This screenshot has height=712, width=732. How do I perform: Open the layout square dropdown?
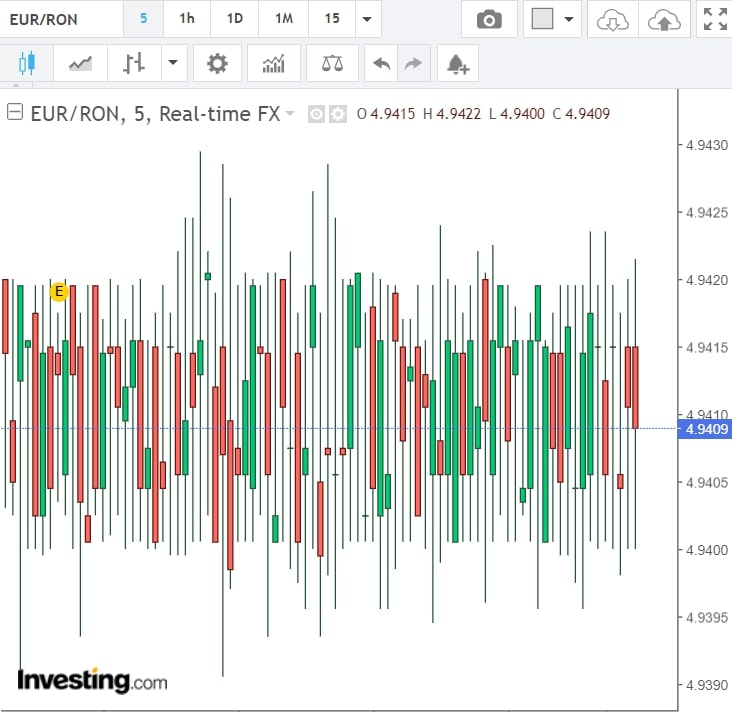click(553, 19)
